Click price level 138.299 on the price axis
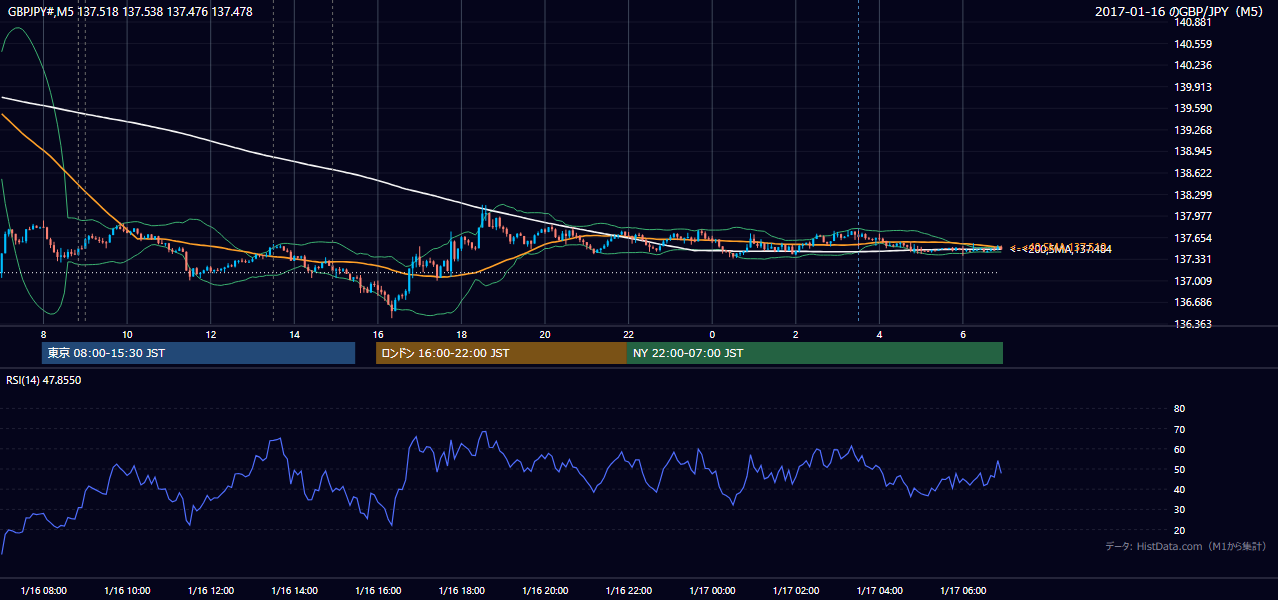1278x600 pixels. (x=1193, y=195)
